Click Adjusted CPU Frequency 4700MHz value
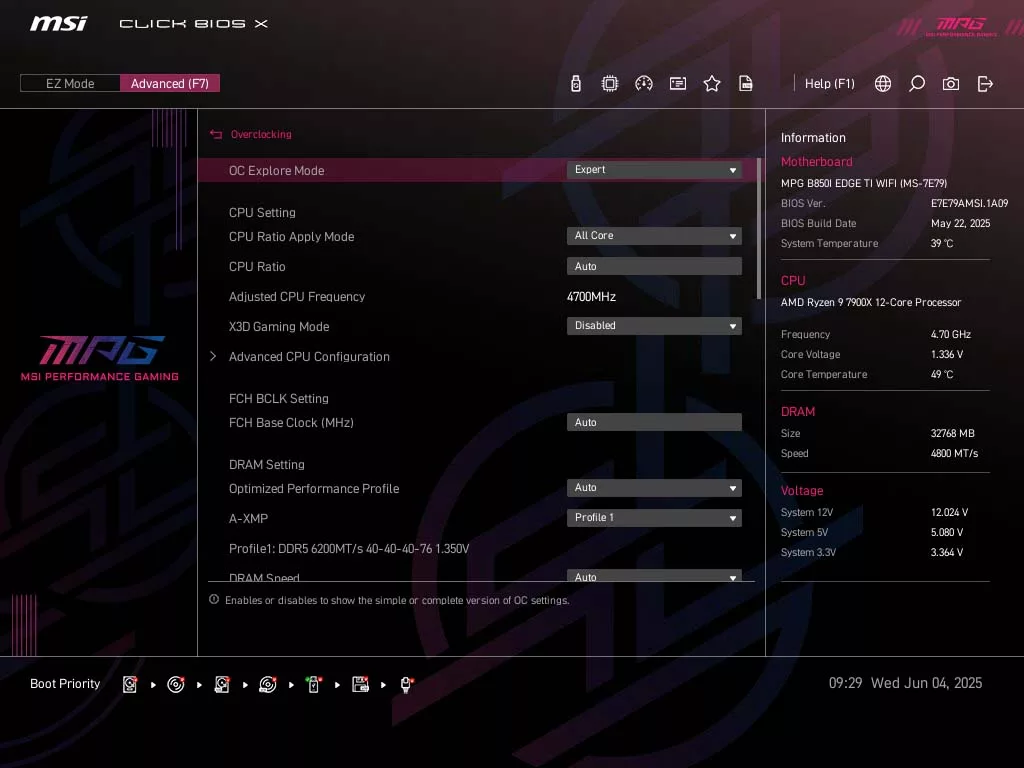 592,296
